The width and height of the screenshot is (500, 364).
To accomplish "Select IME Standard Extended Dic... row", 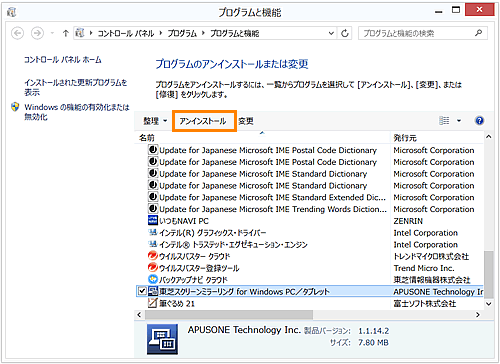I will tap(310, 197).
